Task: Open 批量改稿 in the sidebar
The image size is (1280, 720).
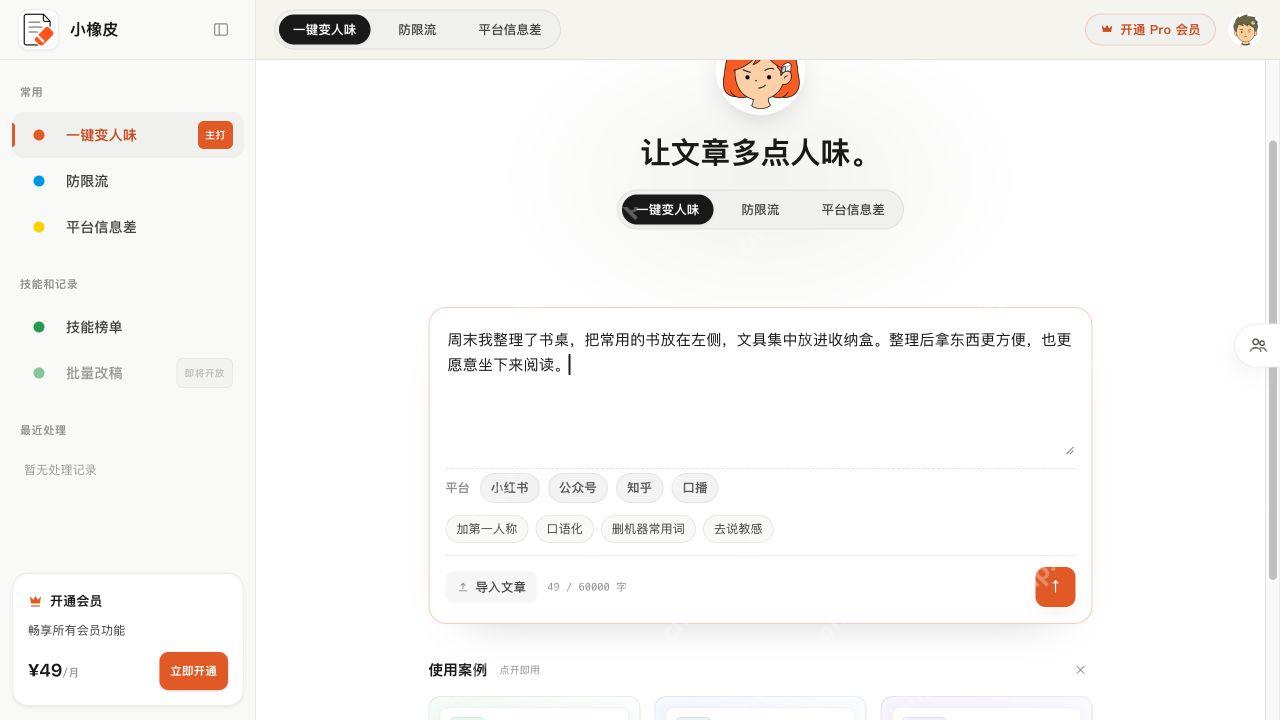Action: [128, 373]
